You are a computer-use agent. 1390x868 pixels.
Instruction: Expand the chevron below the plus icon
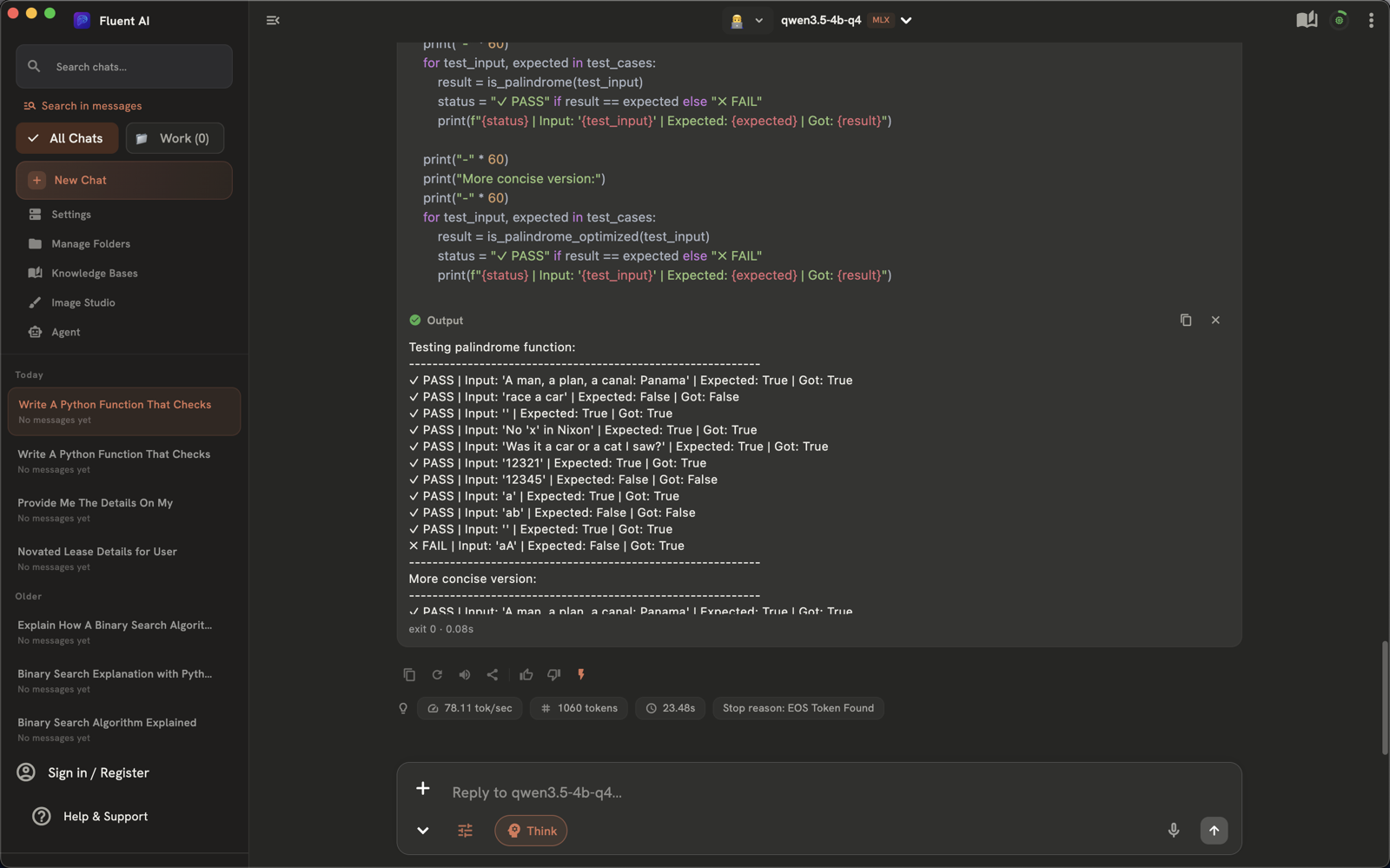tap(423, 831)
